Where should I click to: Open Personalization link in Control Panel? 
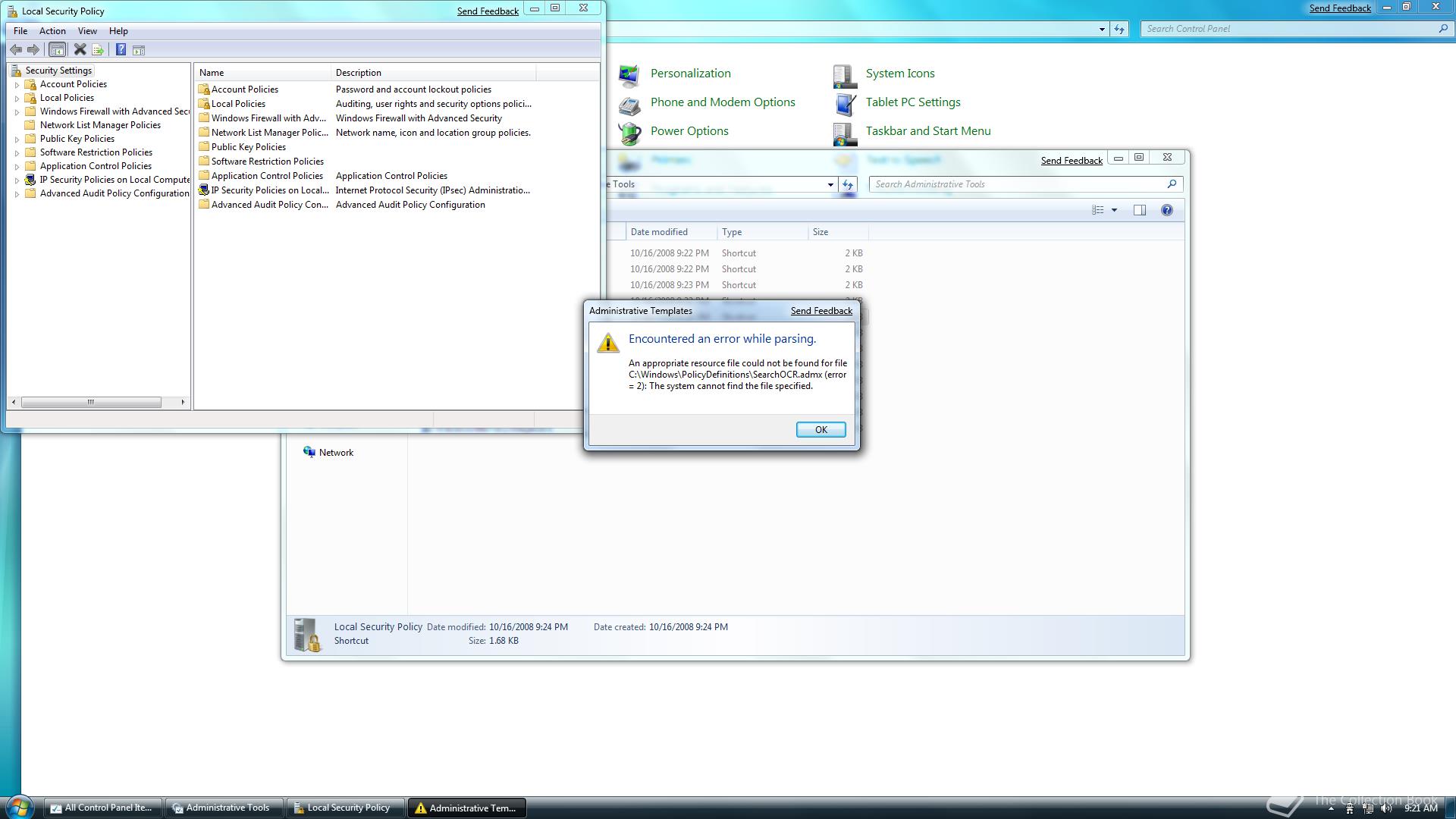[x=691, y=74]
